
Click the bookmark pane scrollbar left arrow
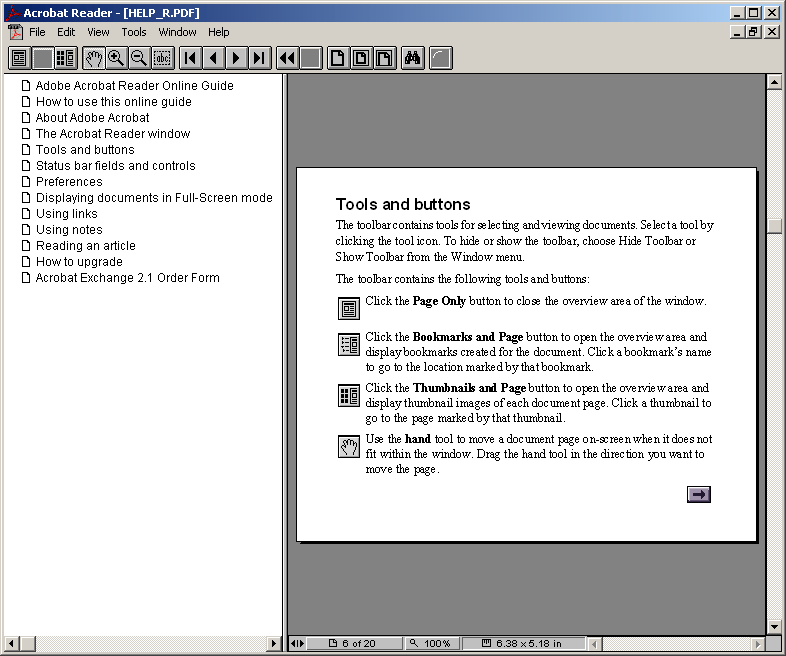(12, 643)
